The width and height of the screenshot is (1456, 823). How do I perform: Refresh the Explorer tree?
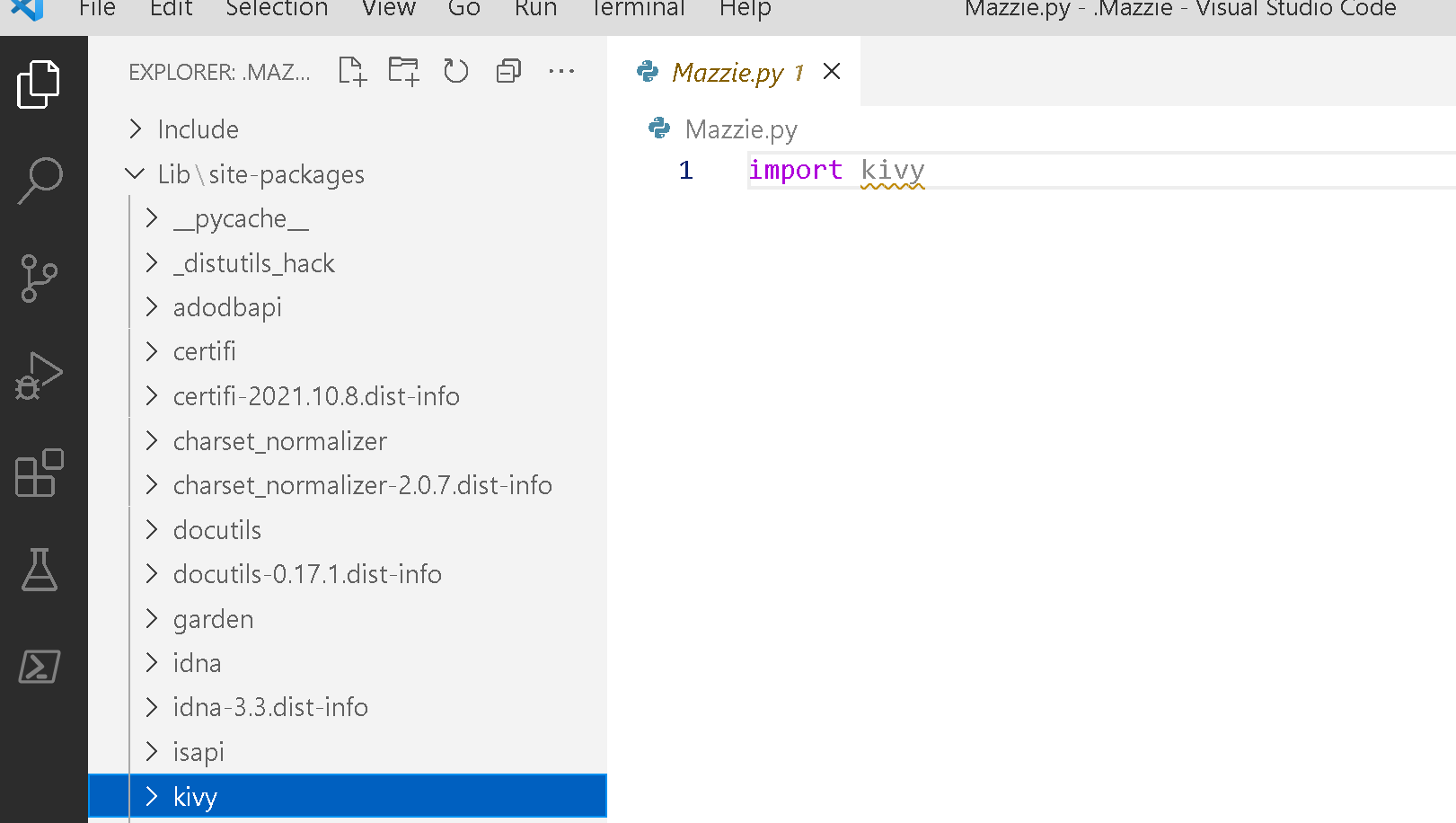pos(456,71)
